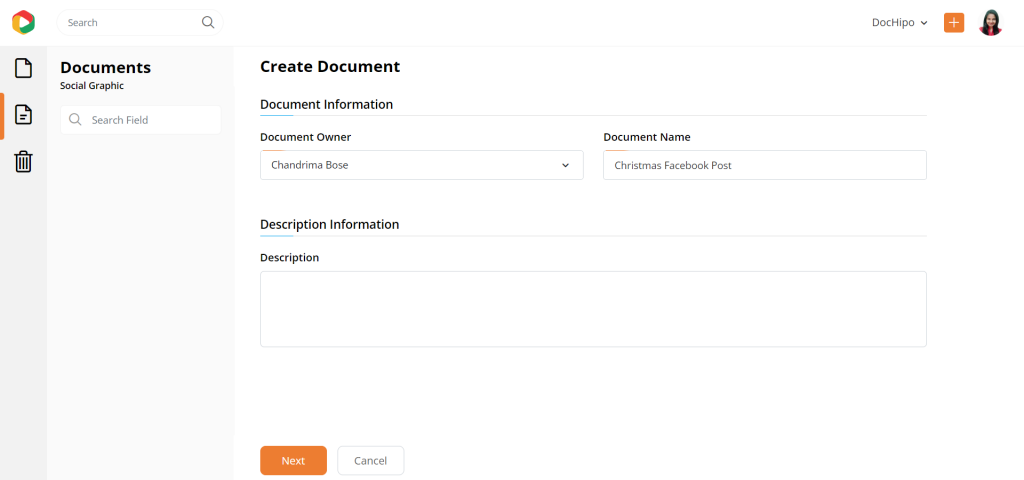Click inside the Description text area
This screenshot has height=480, width=1024.
pyautogui.click(x=593, y=309)
